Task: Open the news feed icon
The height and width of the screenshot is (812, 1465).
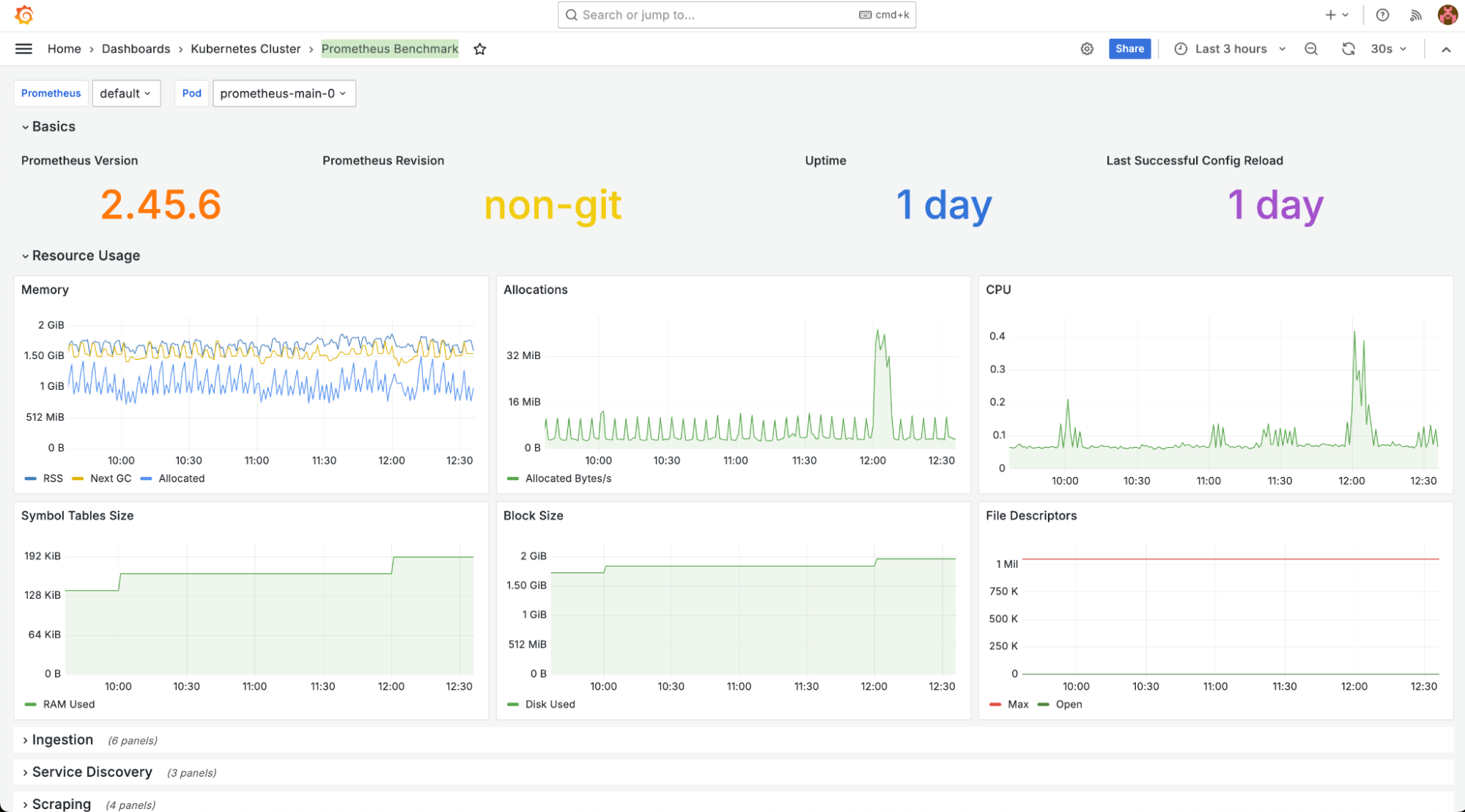Action: (x=1416, y=15)
